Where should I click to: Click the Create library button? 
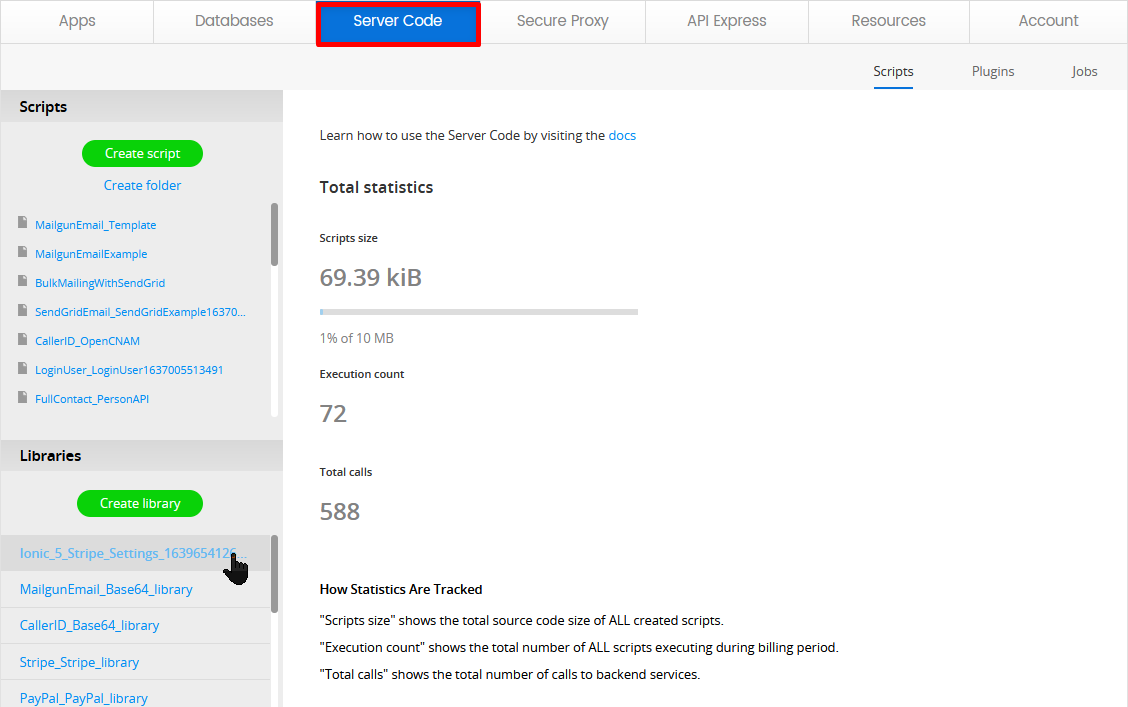[x=140, y=503]
